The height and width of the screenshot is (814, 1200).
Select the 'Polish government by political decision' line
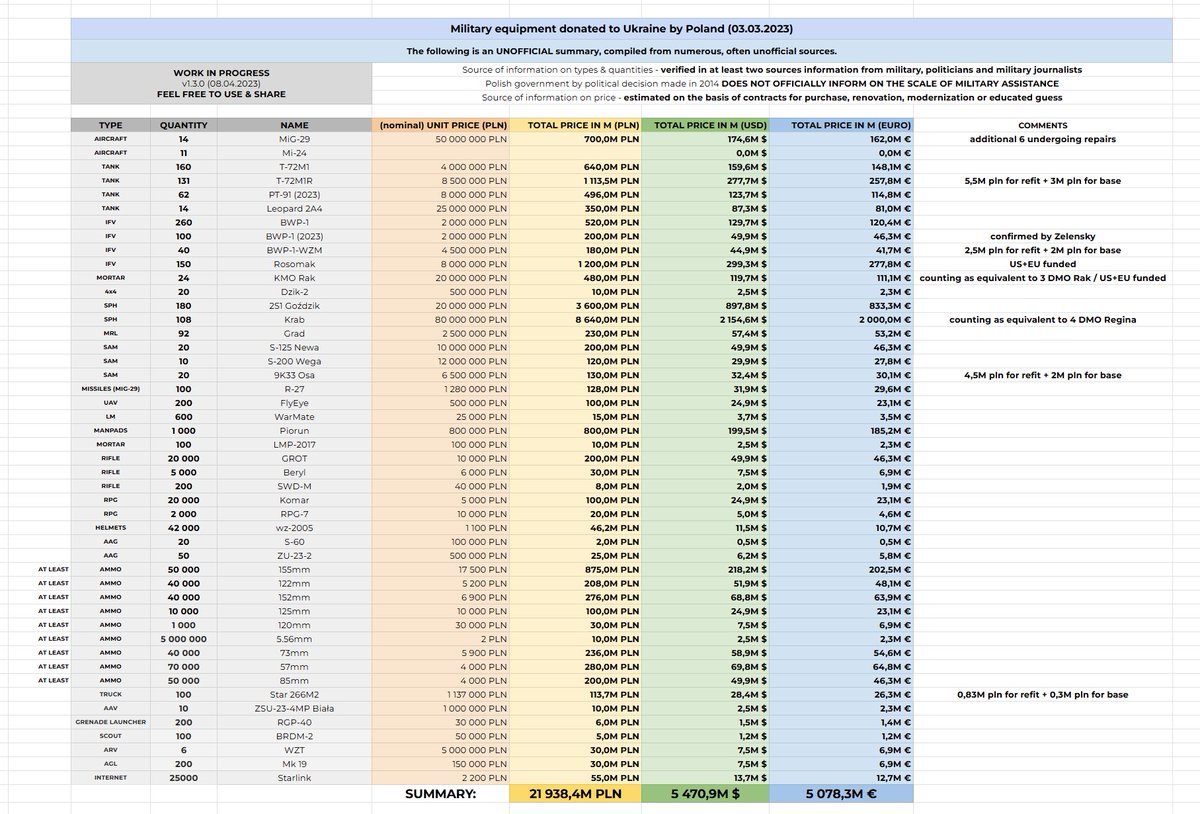[772, 84]
